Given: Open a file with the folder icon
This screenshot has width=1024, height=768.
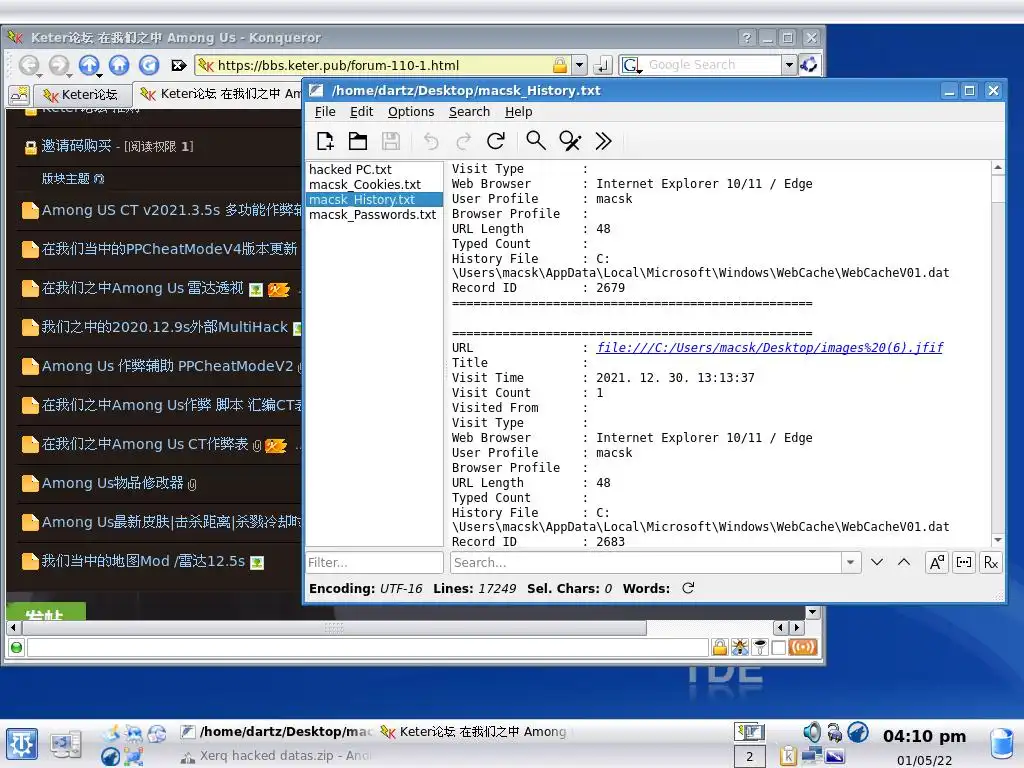Looking at the screenshot, I should point(358,141).
